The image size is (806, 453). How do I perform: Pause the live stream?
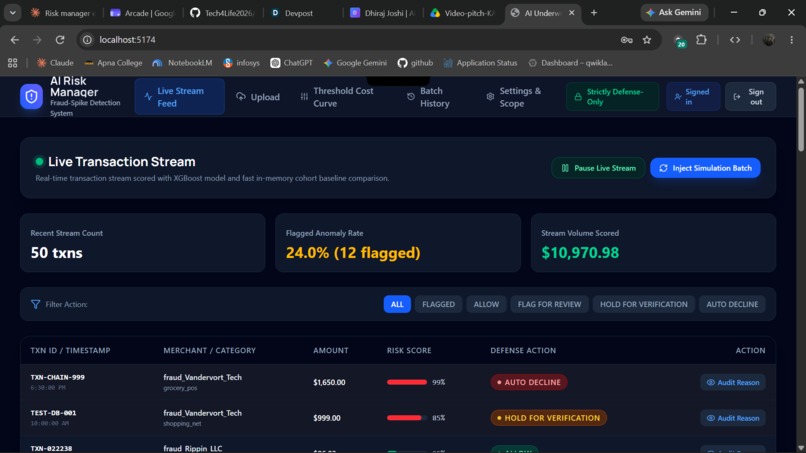click(x=598, y=168)
